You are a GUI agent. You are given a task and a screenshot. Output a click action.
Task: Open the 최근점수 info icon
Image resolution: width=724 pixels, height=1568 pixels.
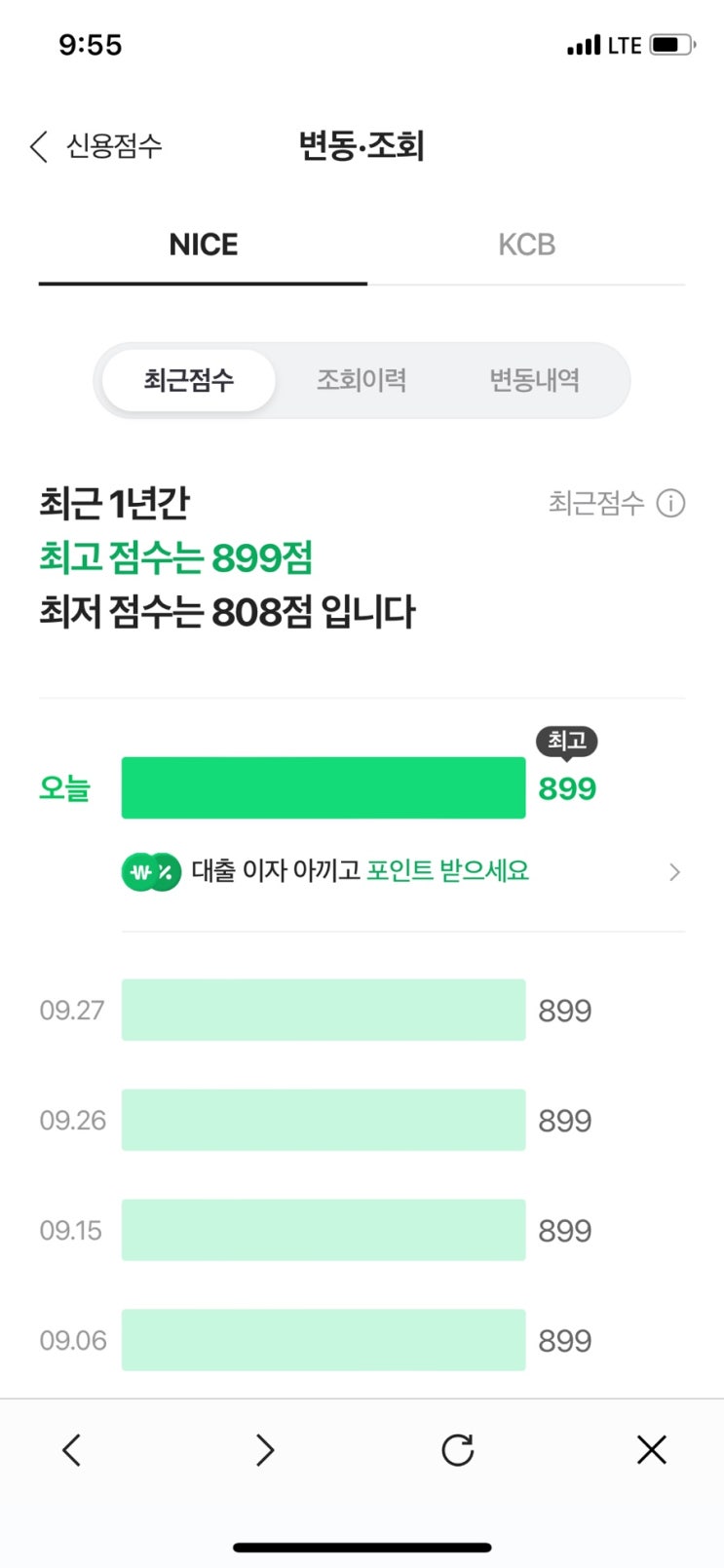[x=670, y=503]
